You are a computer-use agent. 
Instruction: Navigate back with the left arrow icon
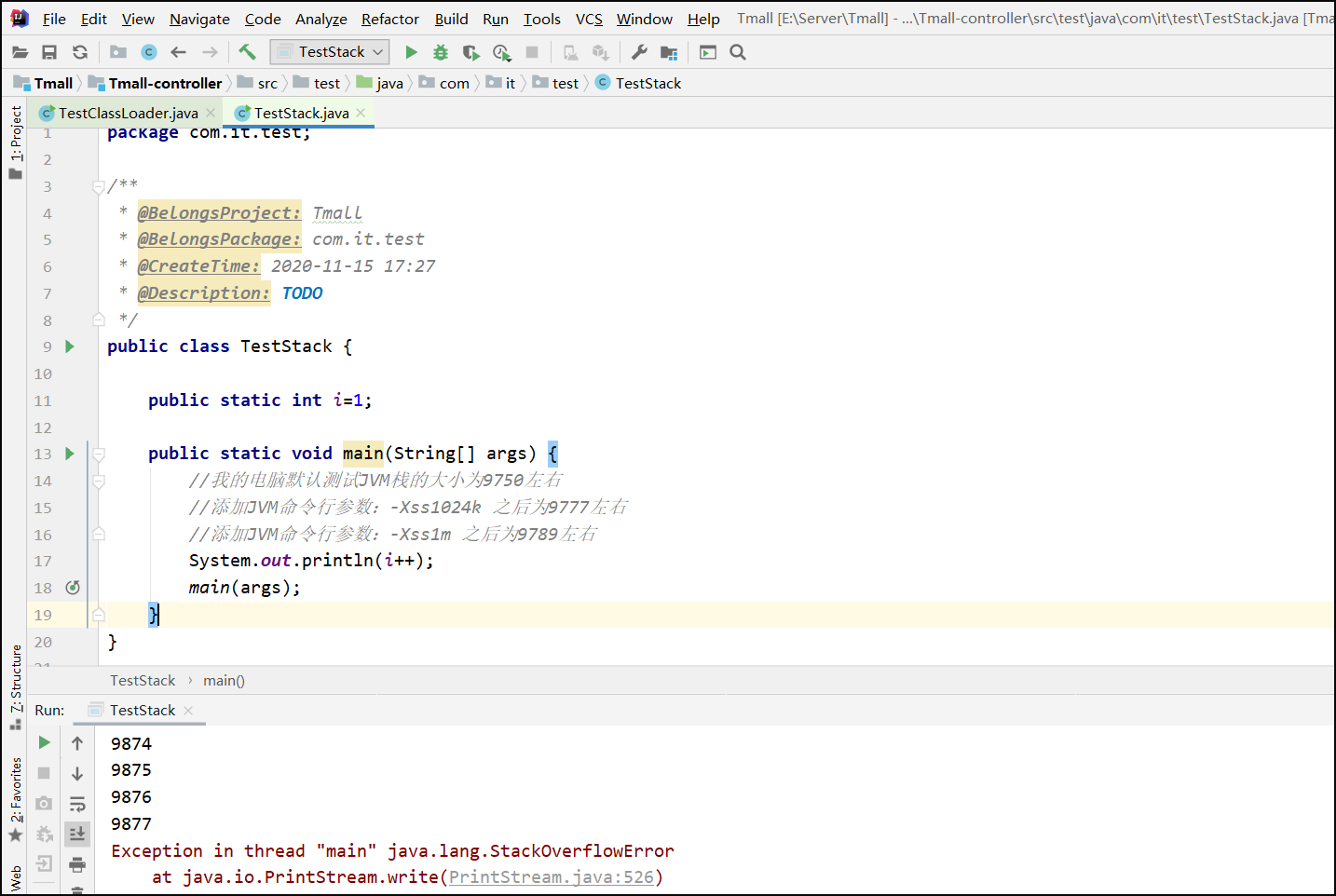coord(179,52)
